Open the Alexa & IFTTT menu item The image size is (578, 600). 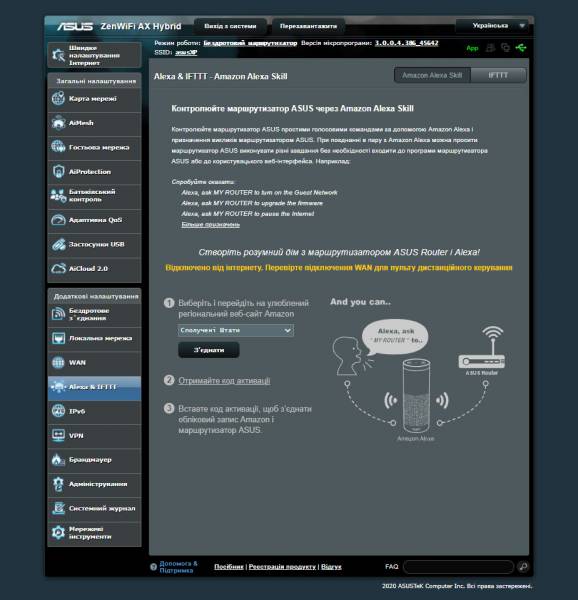coord(94,387)
